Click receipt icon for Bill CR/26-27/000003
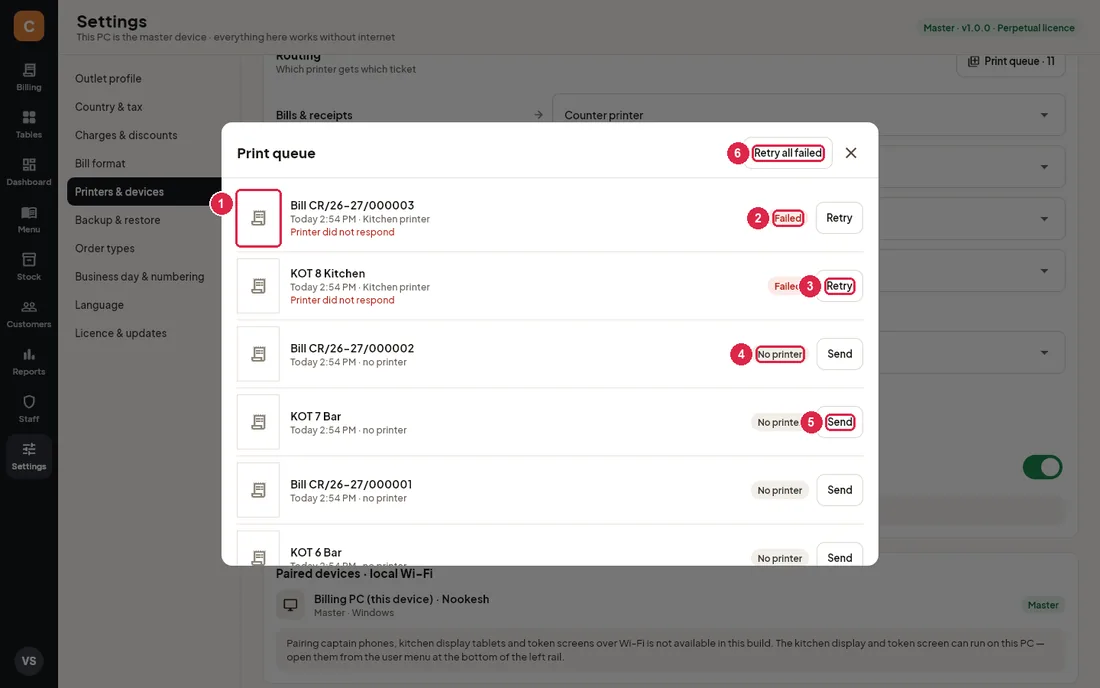The image size is (1100, 688). [x=258, y=218]
